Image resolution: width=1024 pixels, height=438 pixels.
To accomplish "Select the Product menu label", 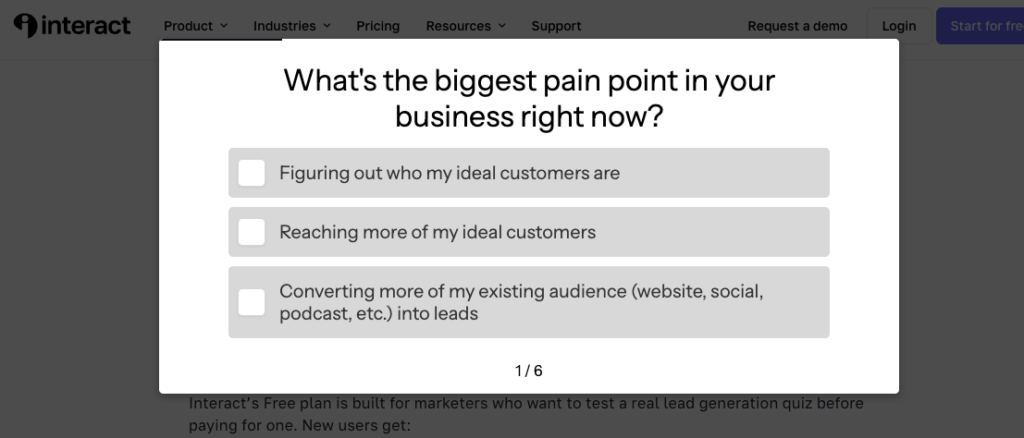I will pos(188,26).
